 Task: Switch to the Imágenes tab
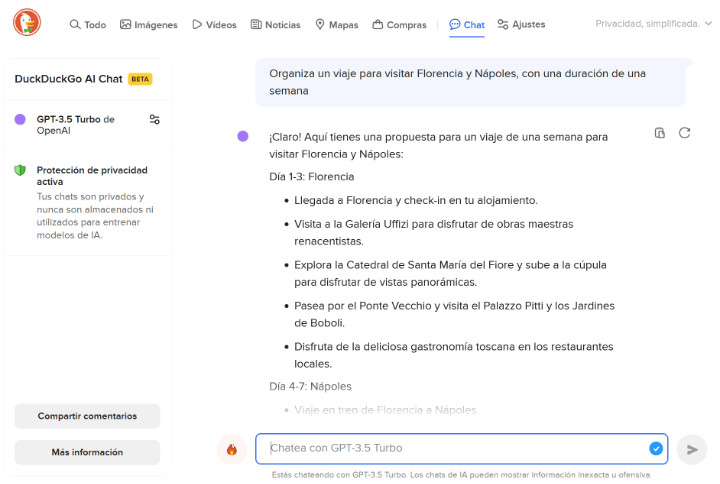[148, 25]
